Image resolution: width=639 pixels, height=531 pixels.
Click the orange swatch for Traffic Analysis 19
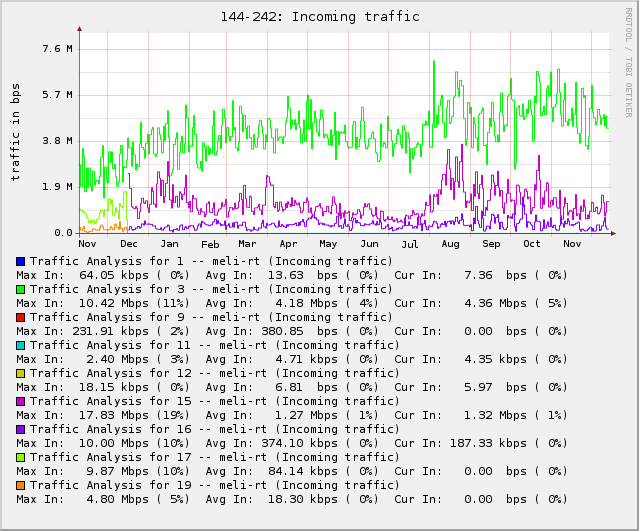click(21, 485)
